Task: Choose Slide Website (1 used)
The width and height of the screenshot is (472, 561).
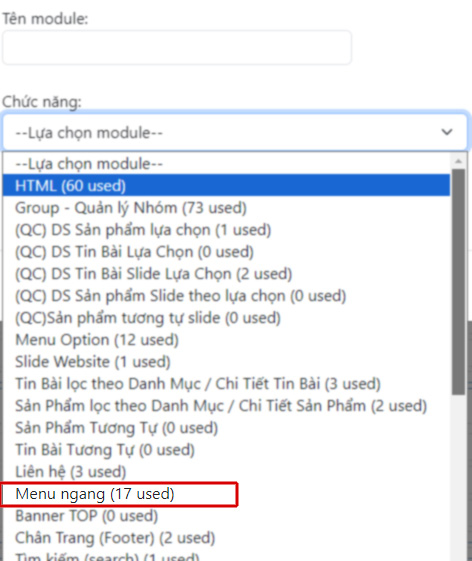Action: pos(226,362)
